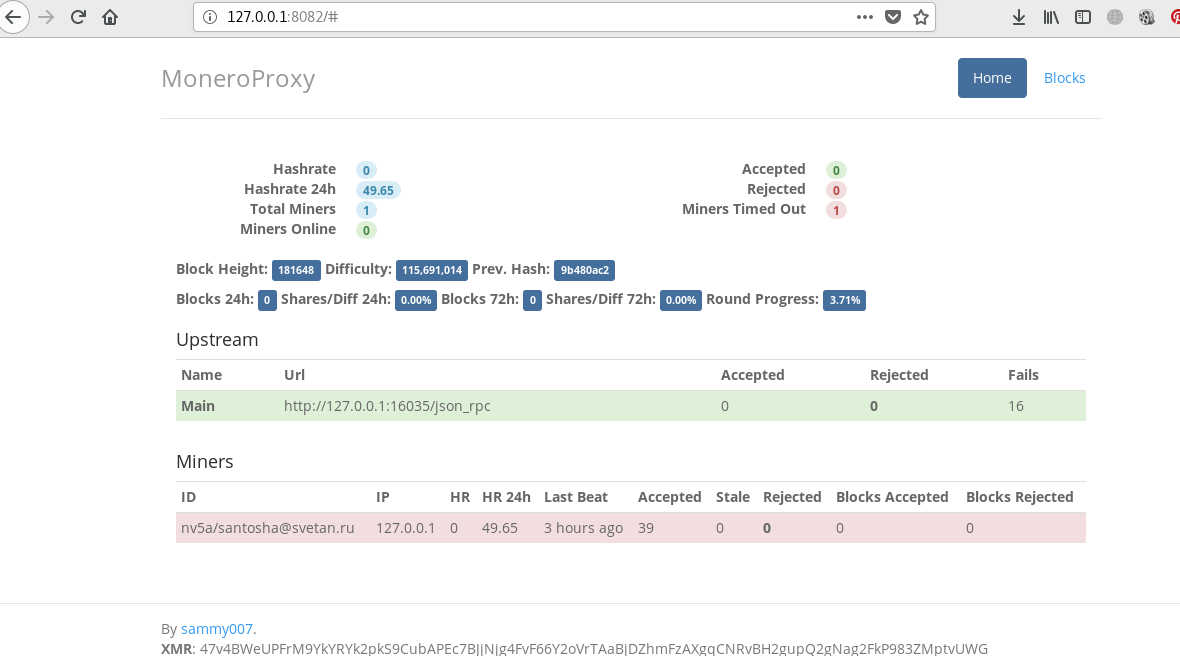The image size is (1180, 656).
Task: Click the difficulty 115,691,014 badge
Action: coord(432,270)
